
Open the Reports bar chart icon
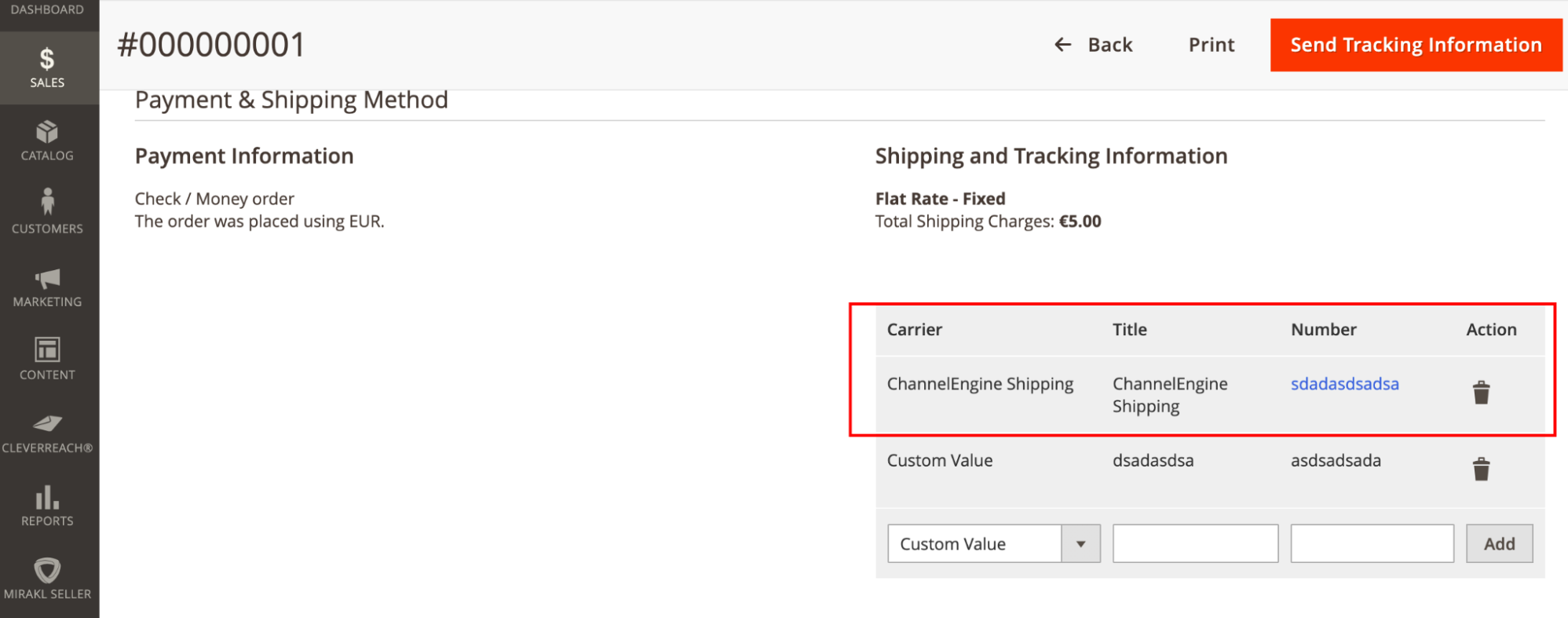tap(47, 497)
